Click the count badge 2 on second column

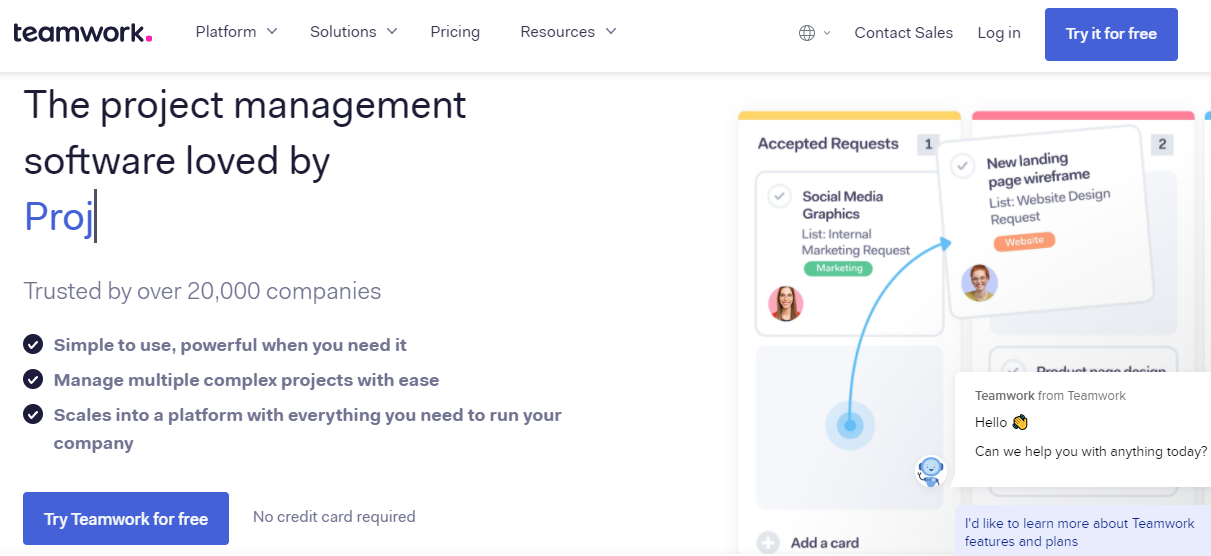(x=1162, y=144)
